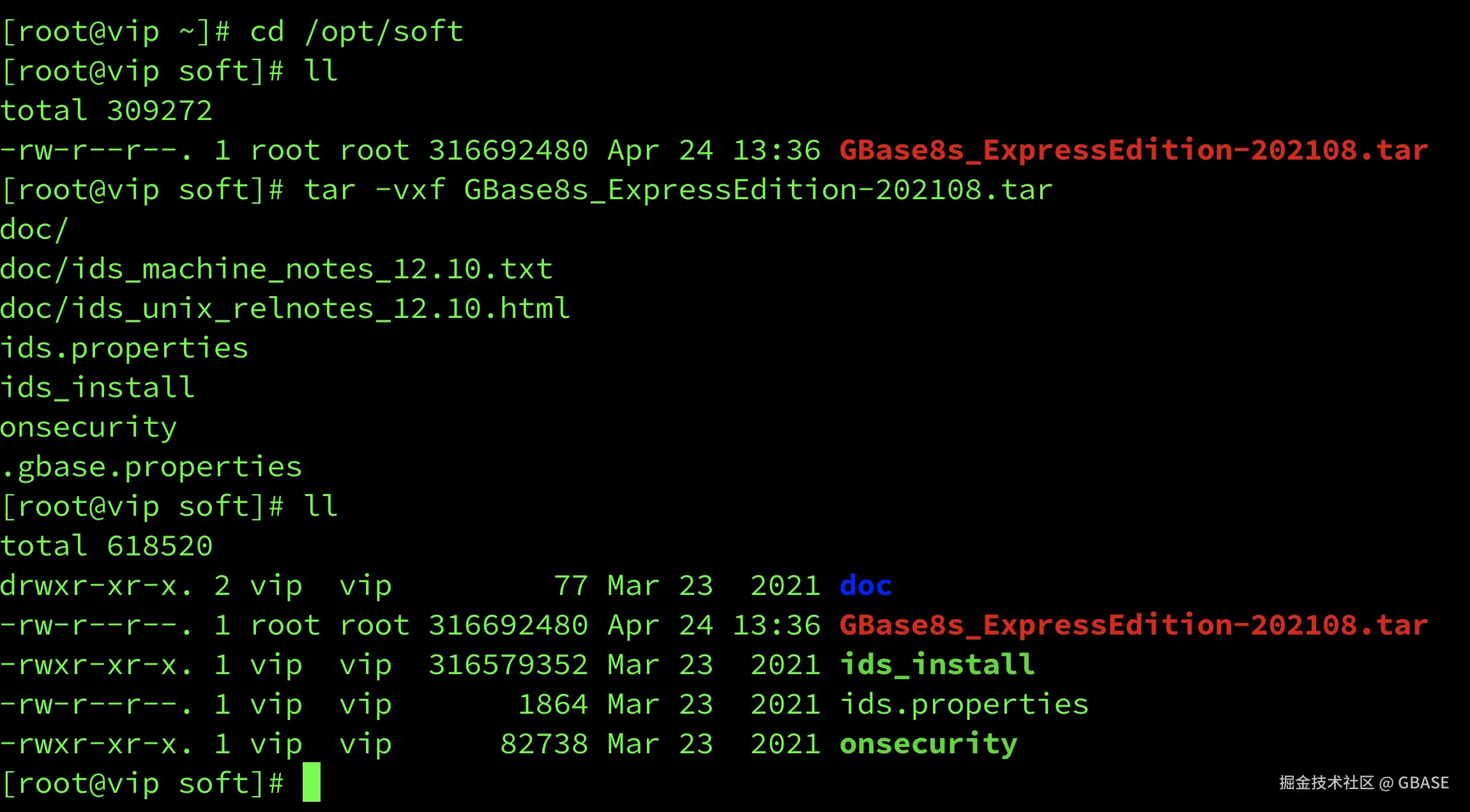Click the red GBase8s tar filename in first listing
Screen dimensions: 1470x812
click(1134, 150)
